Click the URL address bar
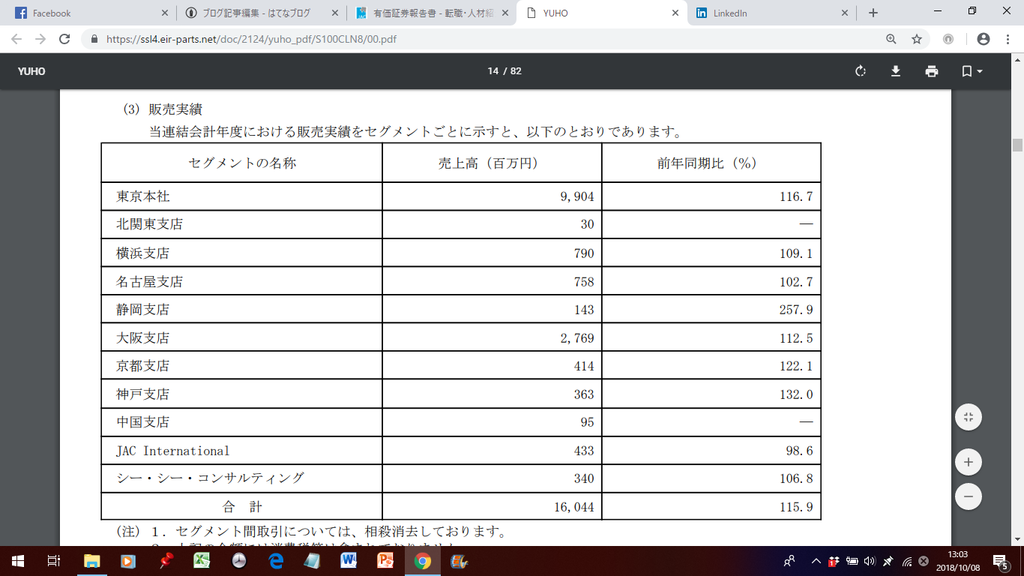The image size is (1024, 576). point(483,39)
